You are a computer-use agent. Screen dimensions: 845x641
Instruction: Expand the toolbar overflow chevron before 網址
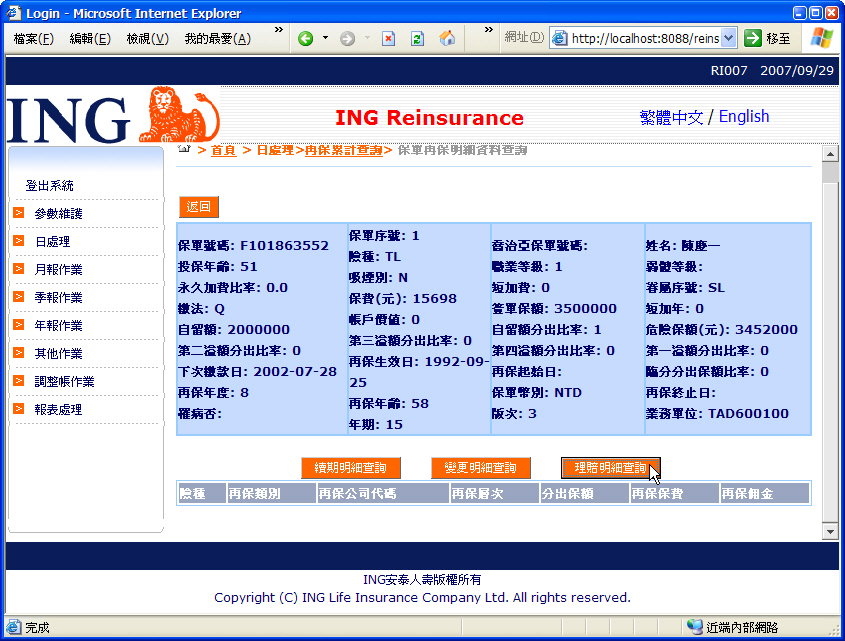pos(488,30)
